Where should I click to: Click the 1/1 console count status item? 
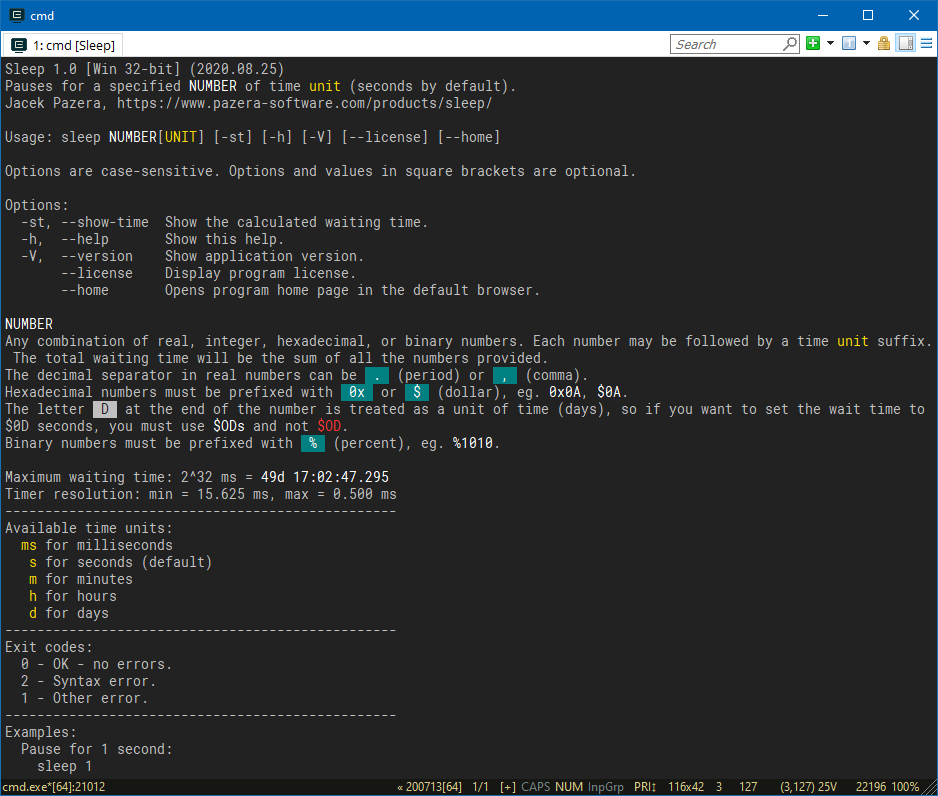[481, 787]
